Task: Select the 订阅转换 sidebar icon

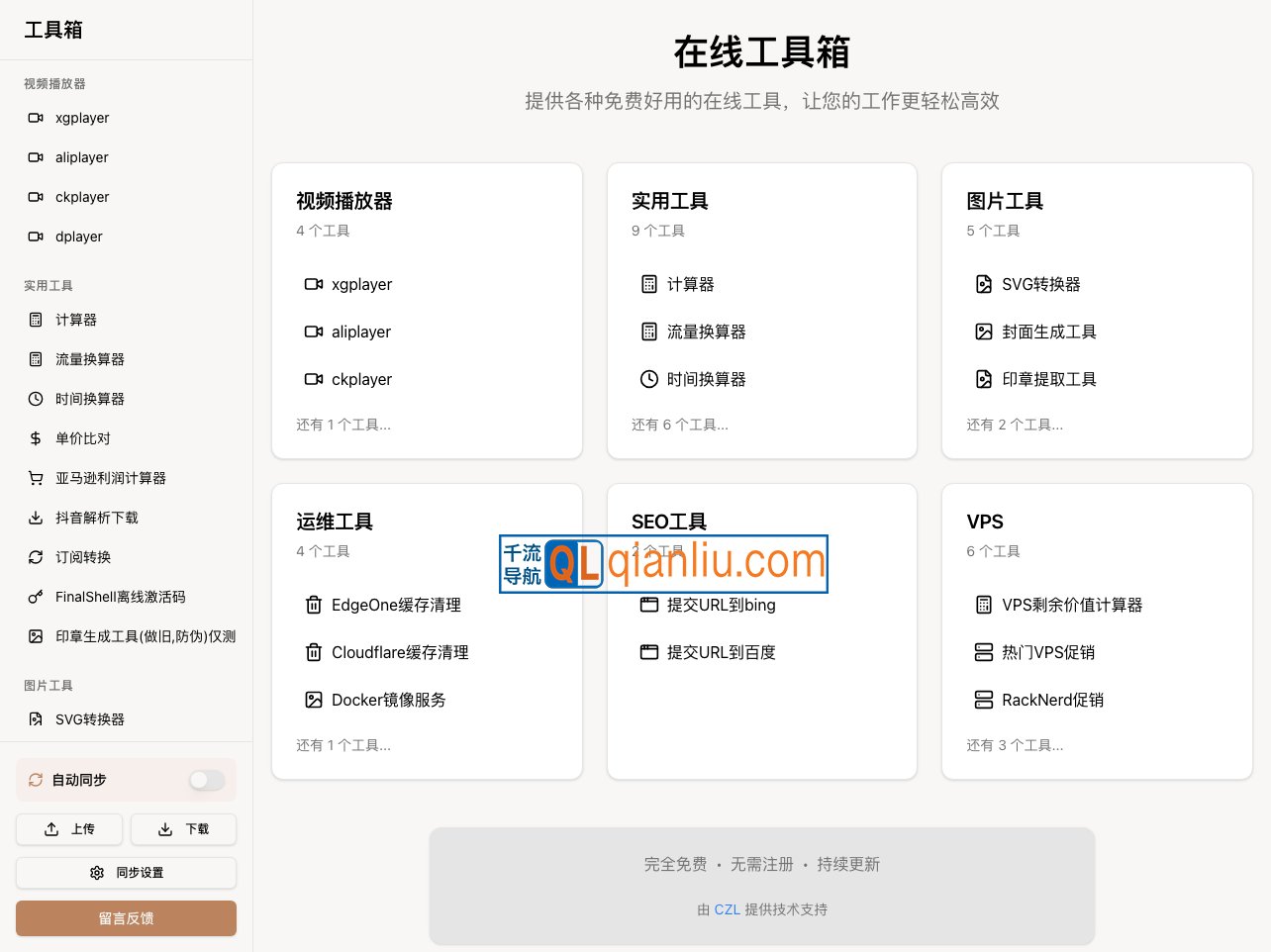Action: click(35, 557)
